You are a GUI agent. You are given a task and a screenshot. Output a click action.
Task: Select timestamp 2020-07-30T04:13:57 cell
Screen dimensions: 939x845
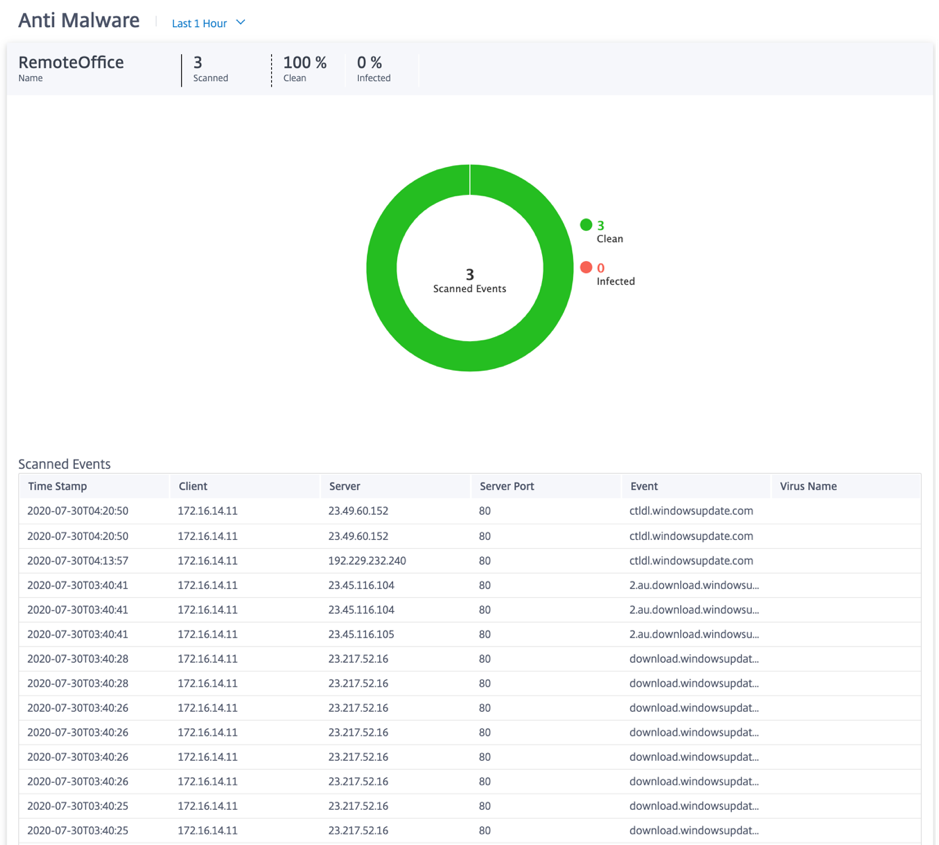[x=78, y=561]
